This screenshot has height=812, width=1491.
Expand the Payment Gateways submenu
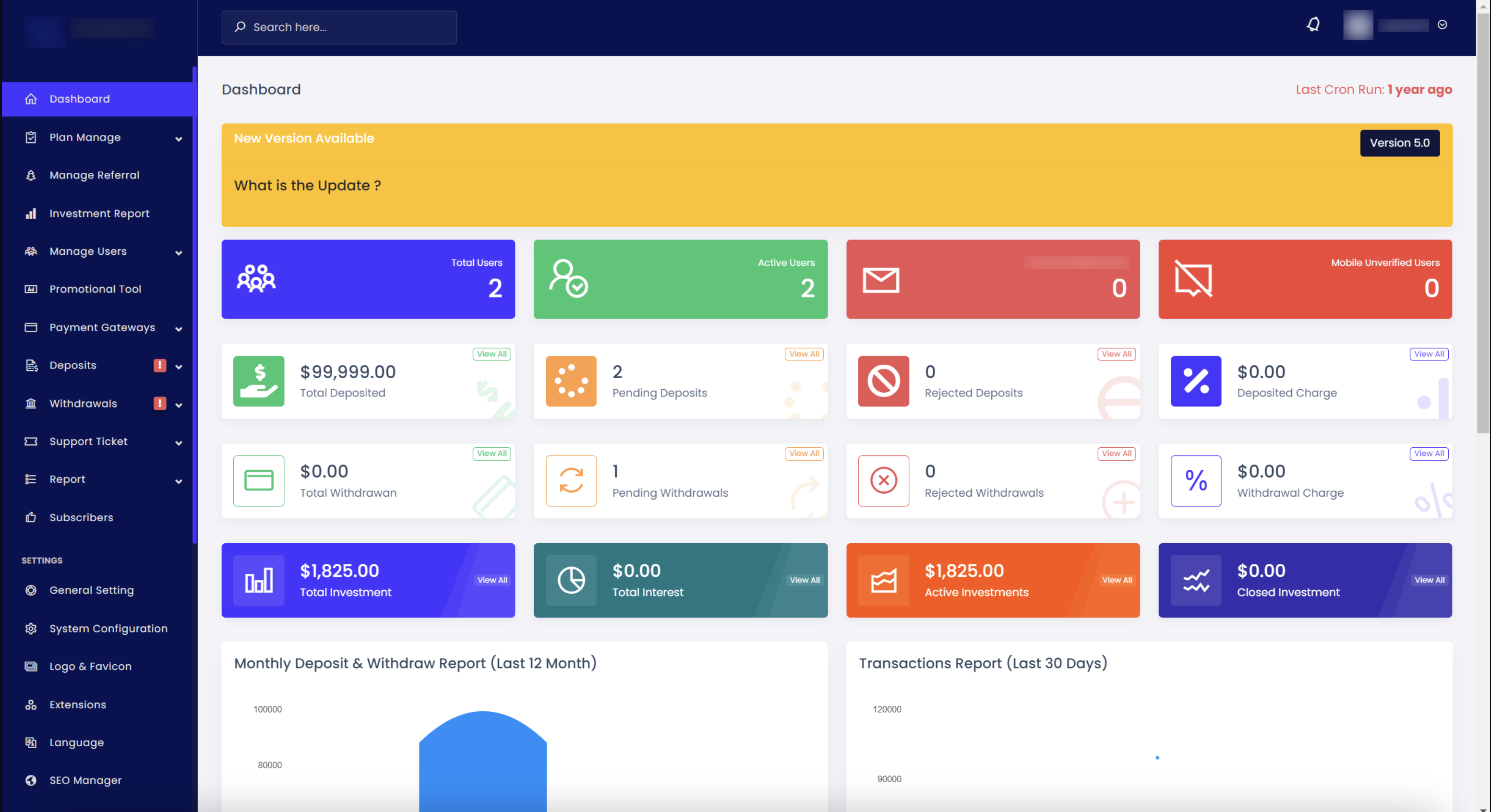tap(178, 329)
